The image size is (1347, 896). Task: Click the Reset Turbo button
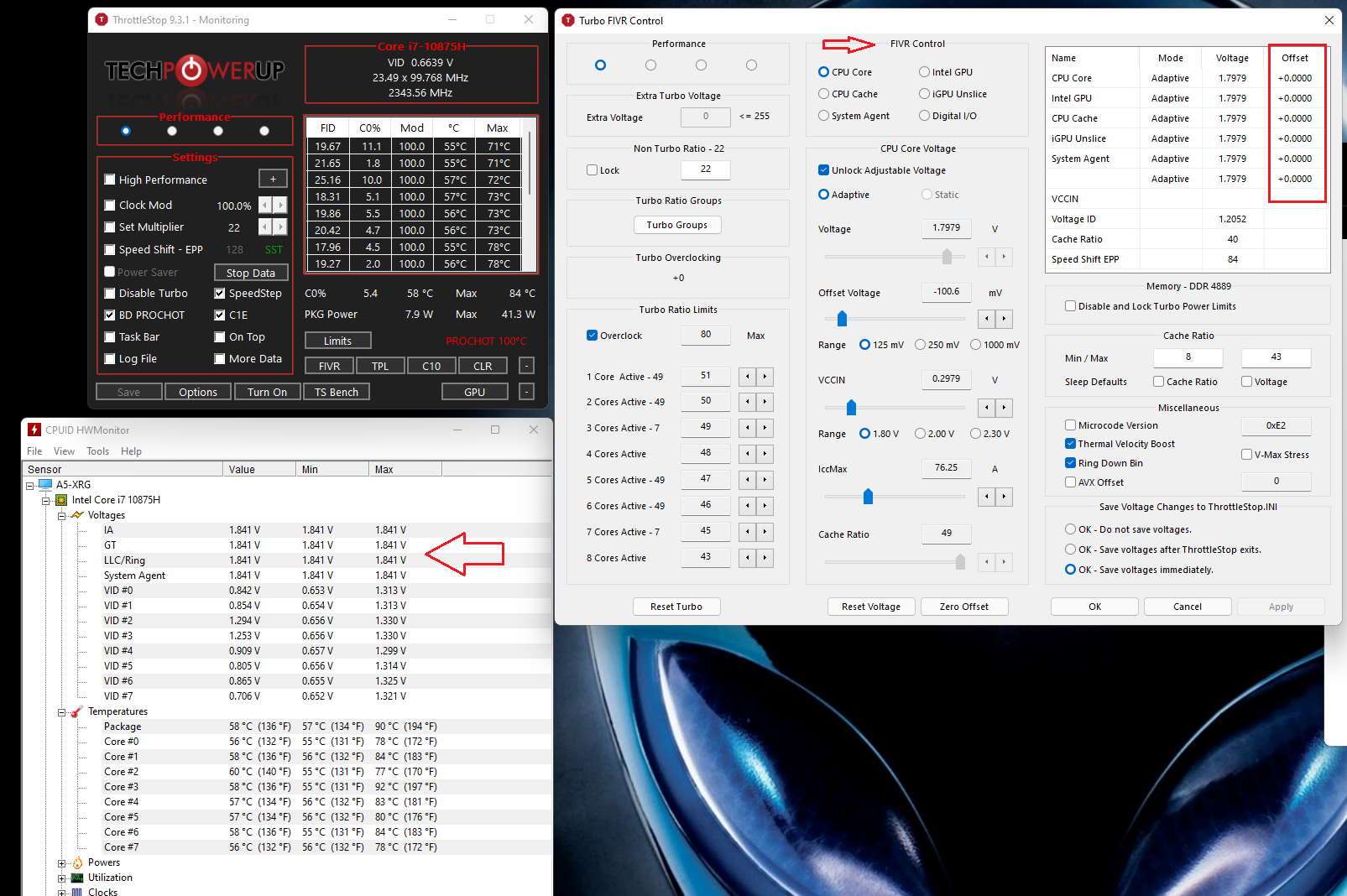coord(676,607)
